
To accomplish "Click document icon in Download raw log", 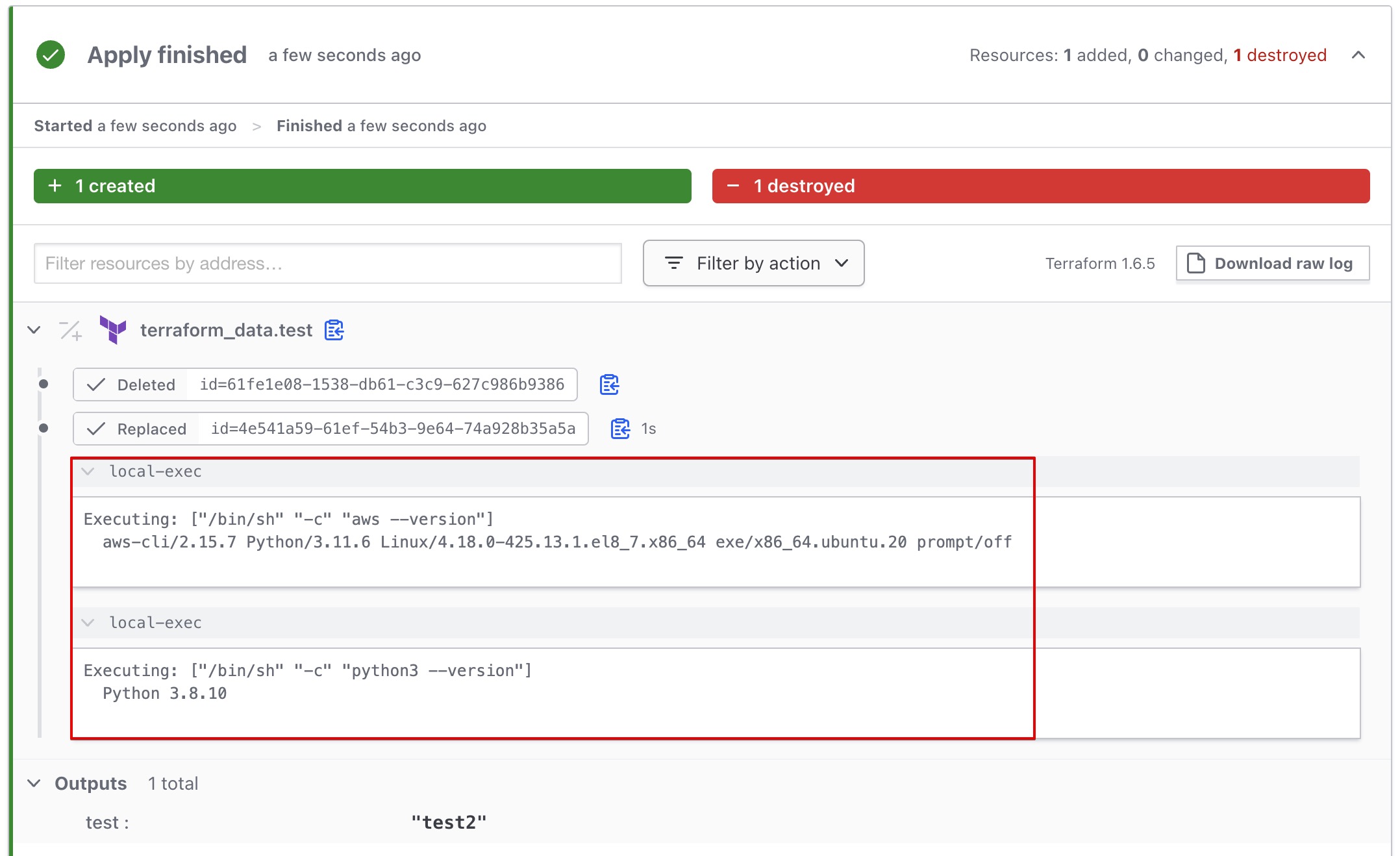I will (1195, 263).
